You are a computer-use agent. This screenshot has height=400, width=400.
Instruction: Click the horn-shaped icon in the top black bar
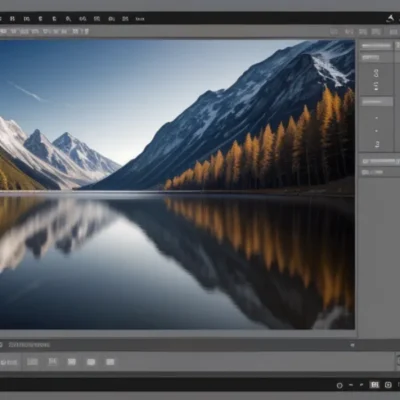tap(390, 19)
